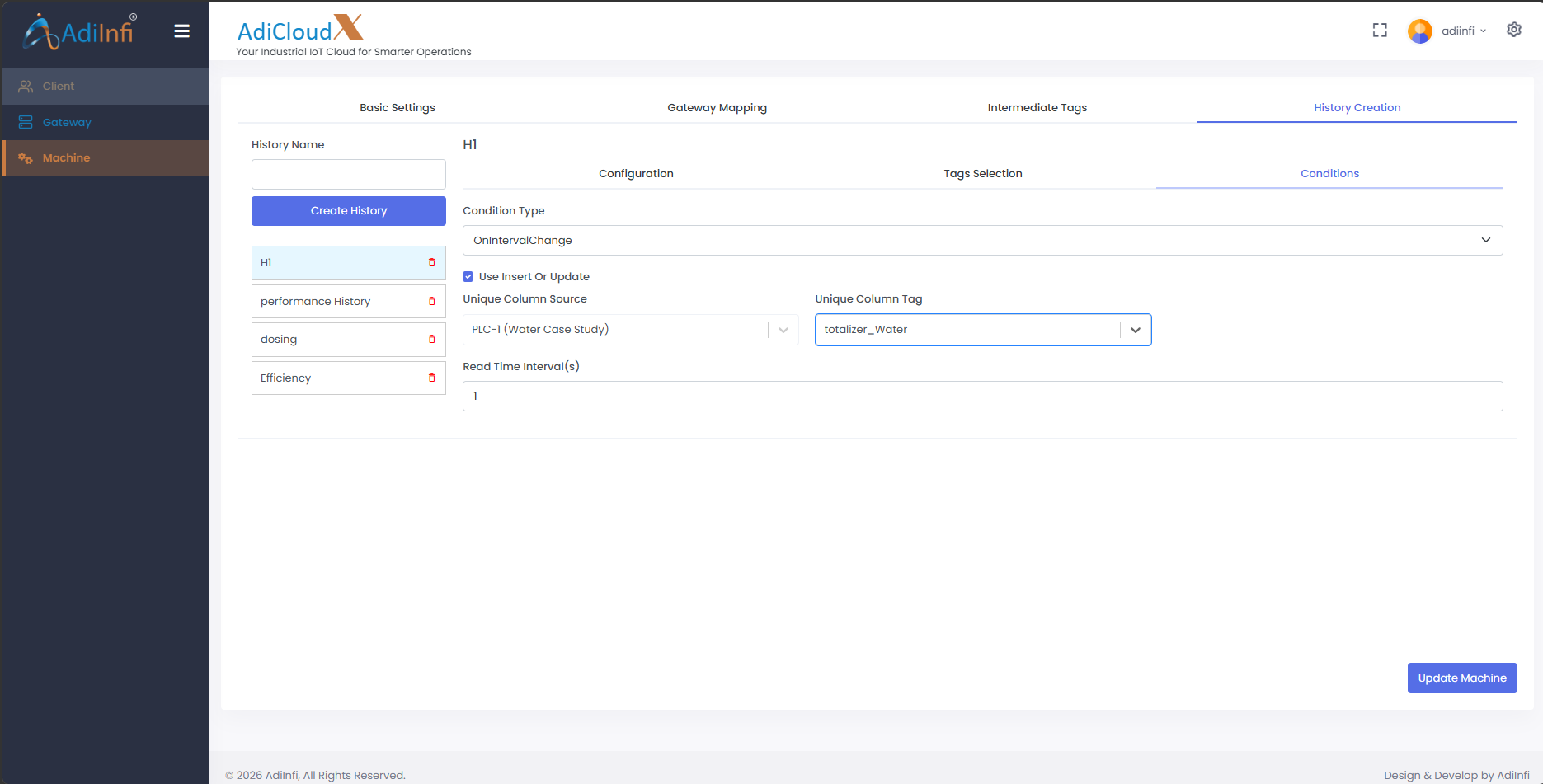Open the Condition Type dropdown
Viewport: 1543px width, 784px height.
pos(981,241)
